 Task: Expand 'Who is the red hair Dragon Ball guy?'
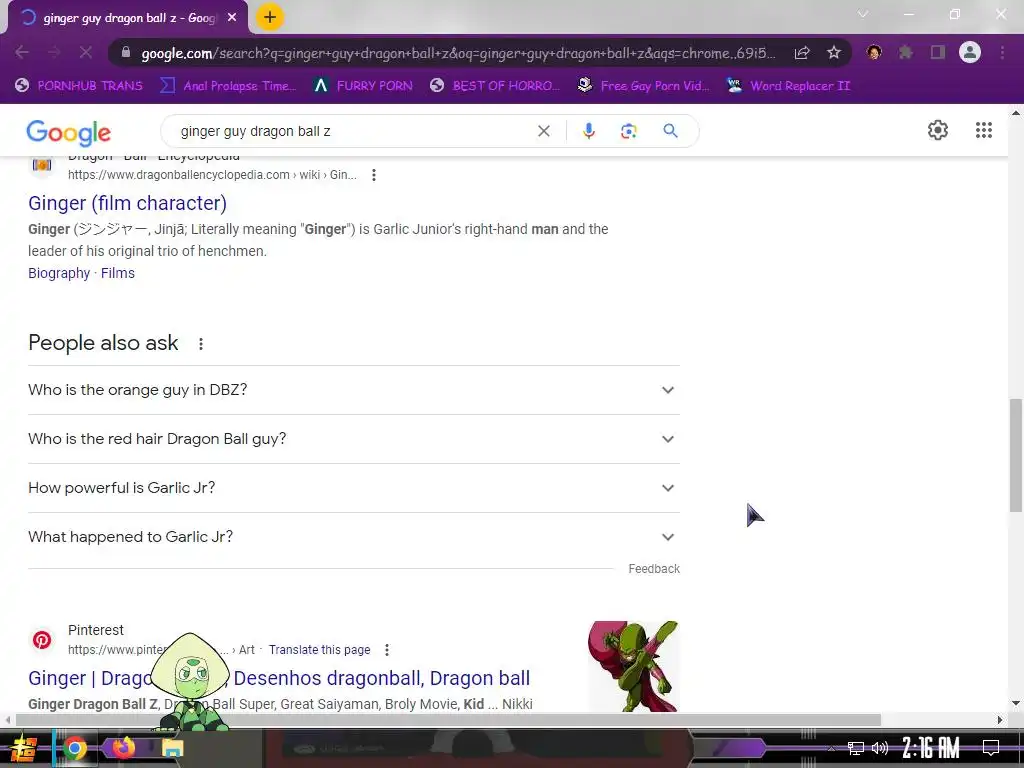click(354, 439)
